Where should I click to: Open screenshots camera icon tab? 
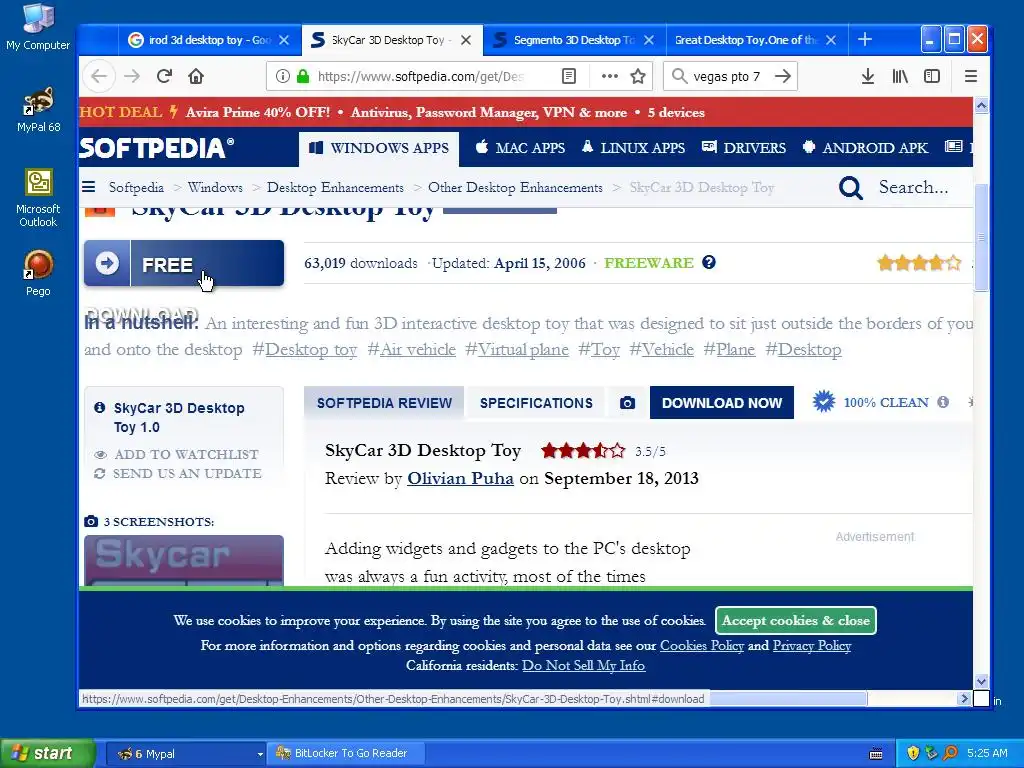(627, 403)
